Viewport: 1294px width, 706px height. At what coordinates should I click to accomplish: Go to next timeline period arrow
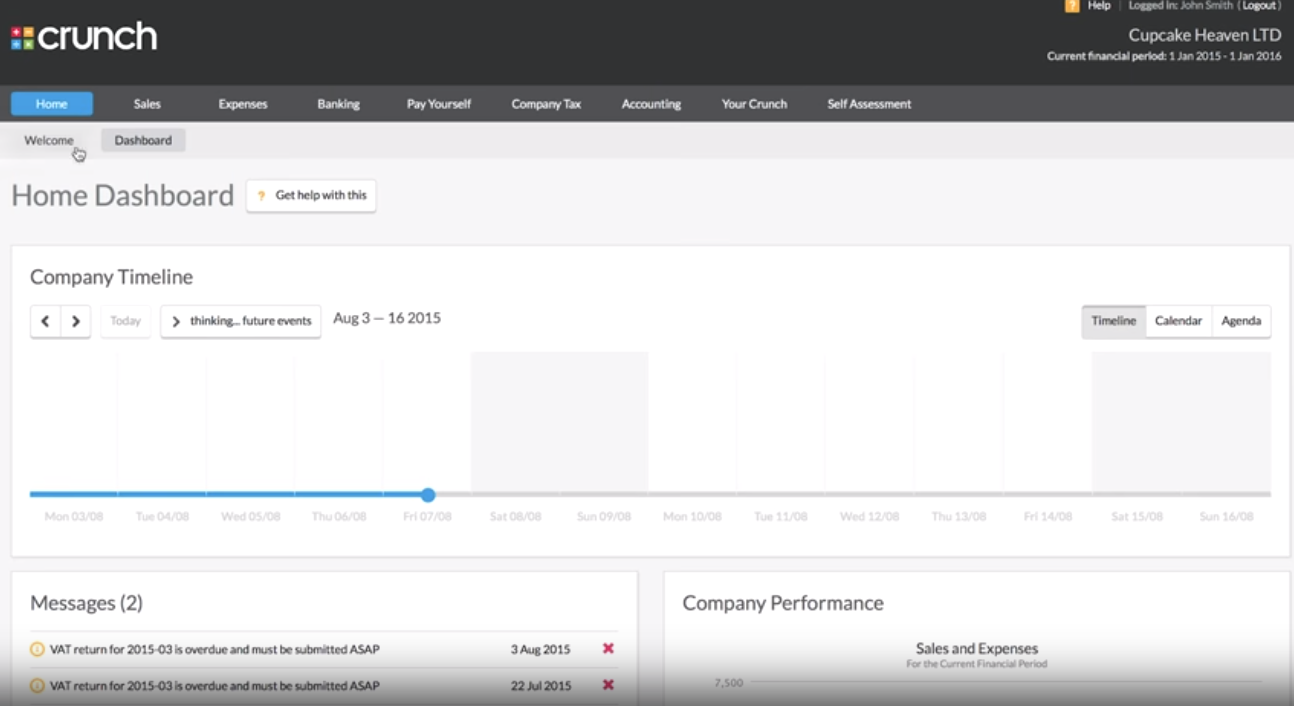point(76,321)
